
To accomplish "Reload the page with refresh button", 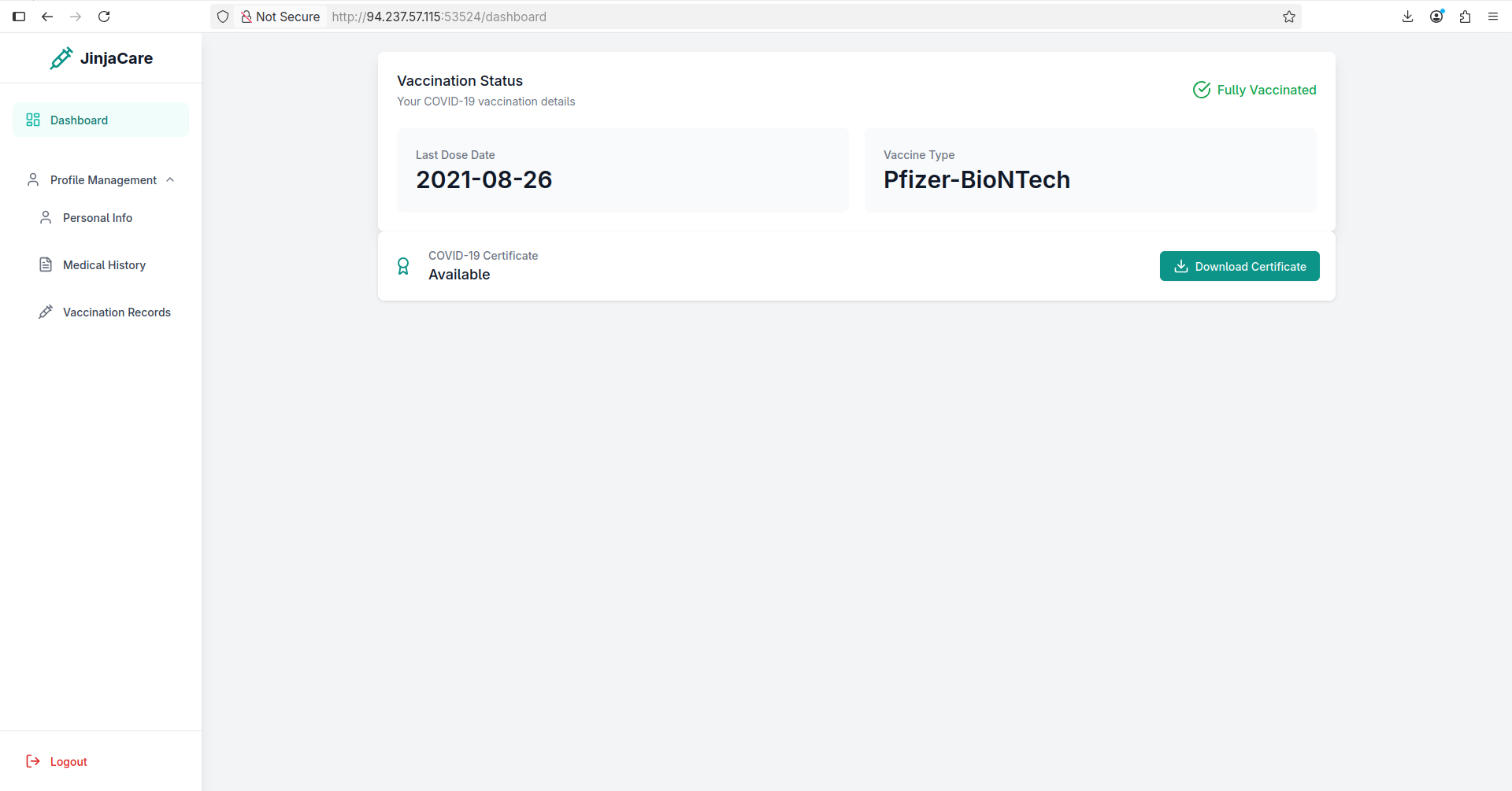I will click(x=104, y=17).
